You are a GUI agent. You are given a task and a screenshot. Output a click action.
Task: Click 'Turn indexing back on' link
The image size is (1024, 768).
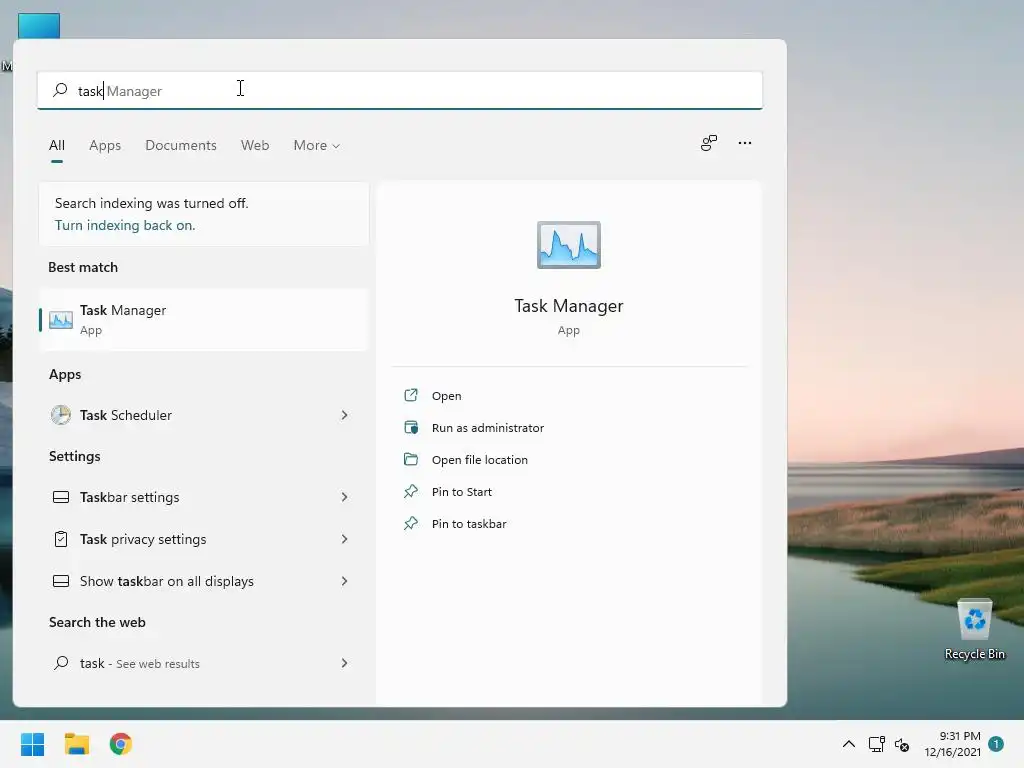tap(125, 225)
